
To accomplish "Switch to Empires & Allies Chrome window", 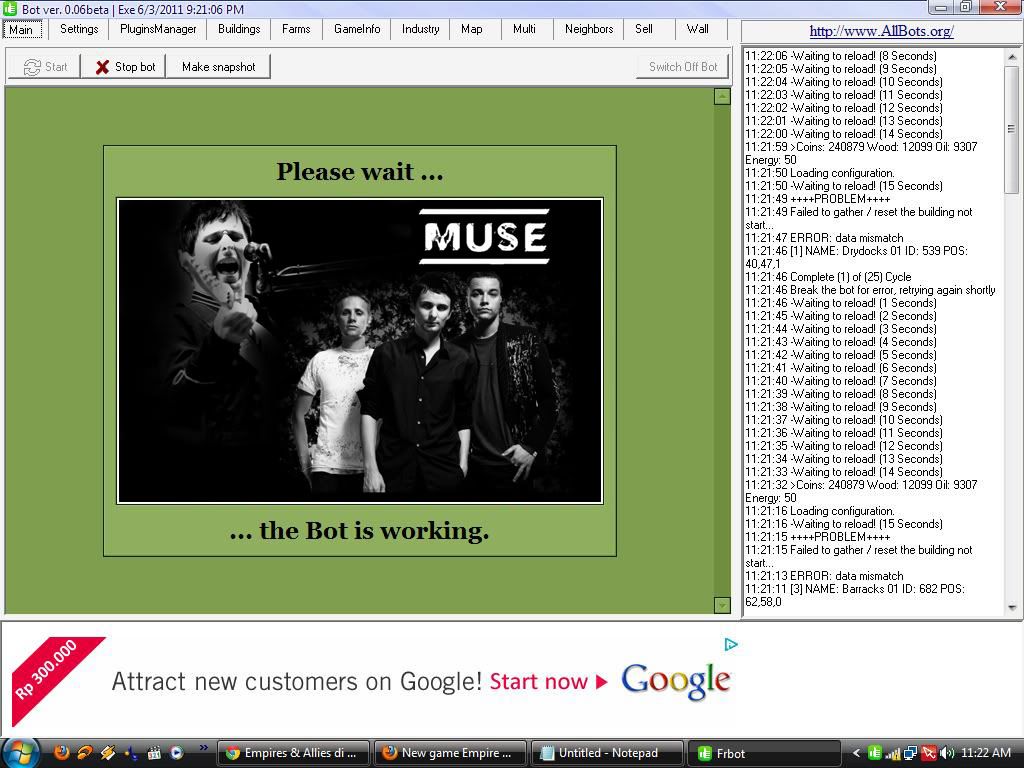I will point(293,753).
